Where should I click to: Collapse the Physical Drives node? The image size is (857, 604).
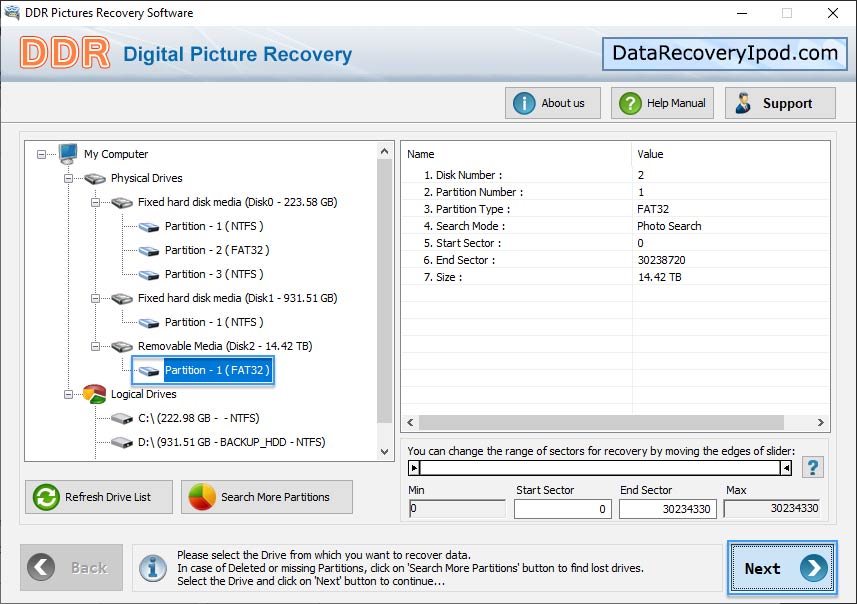[68, 178]
